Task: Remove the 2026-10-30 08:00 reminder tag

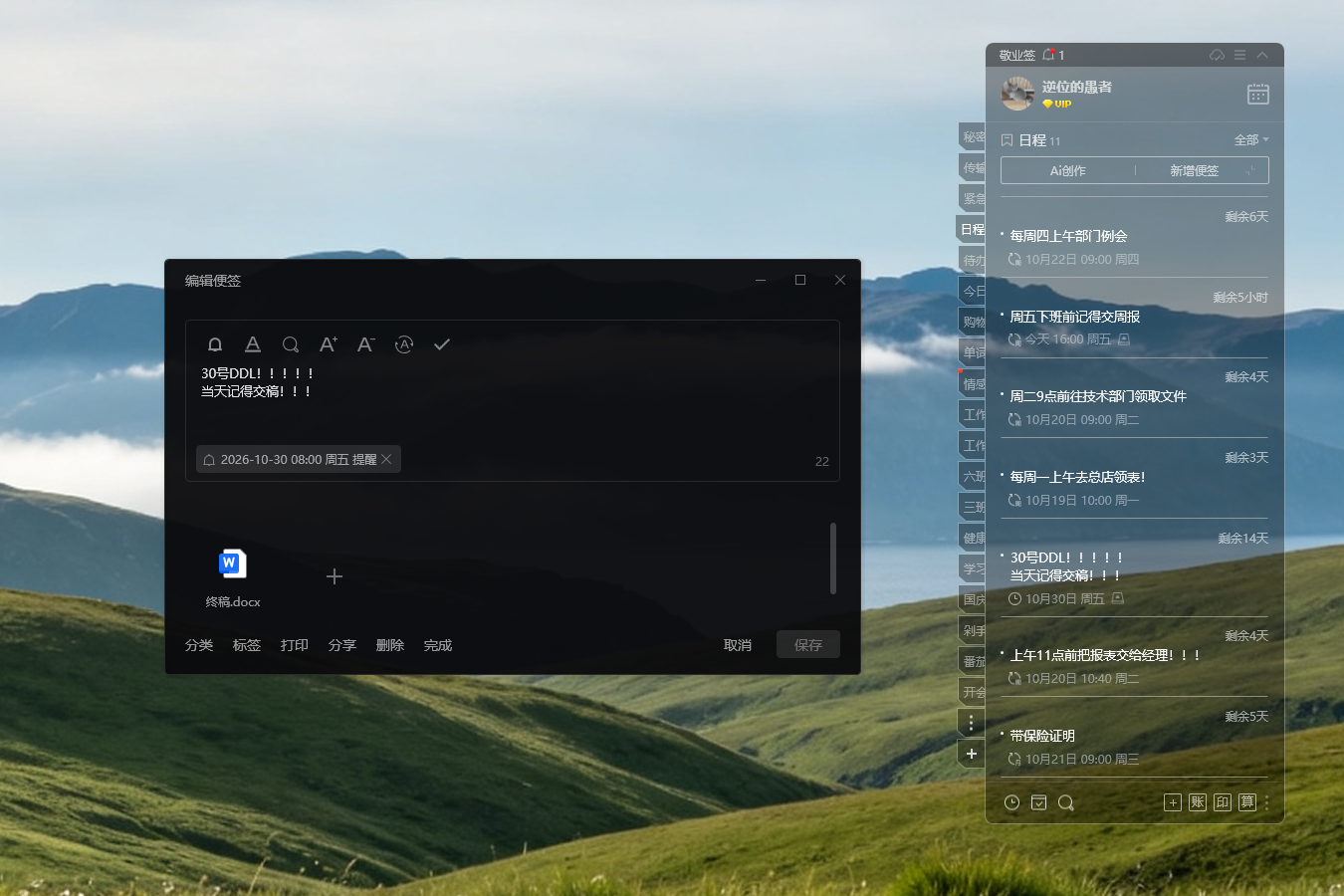Action: click(x=386, y=459)
